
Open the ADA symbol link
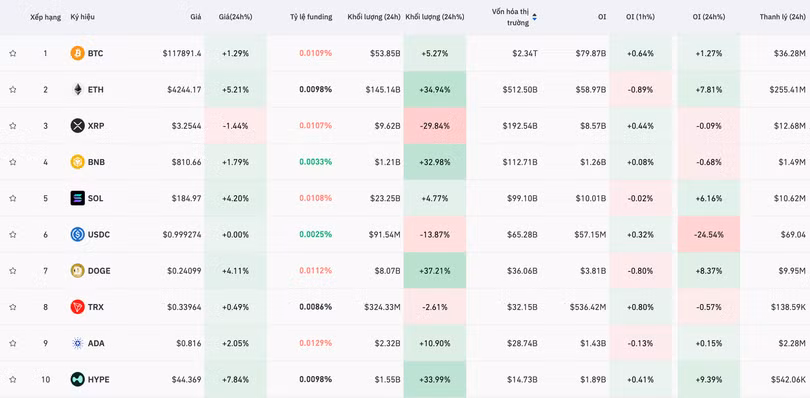pyautogui.click(x=96, y=343)
